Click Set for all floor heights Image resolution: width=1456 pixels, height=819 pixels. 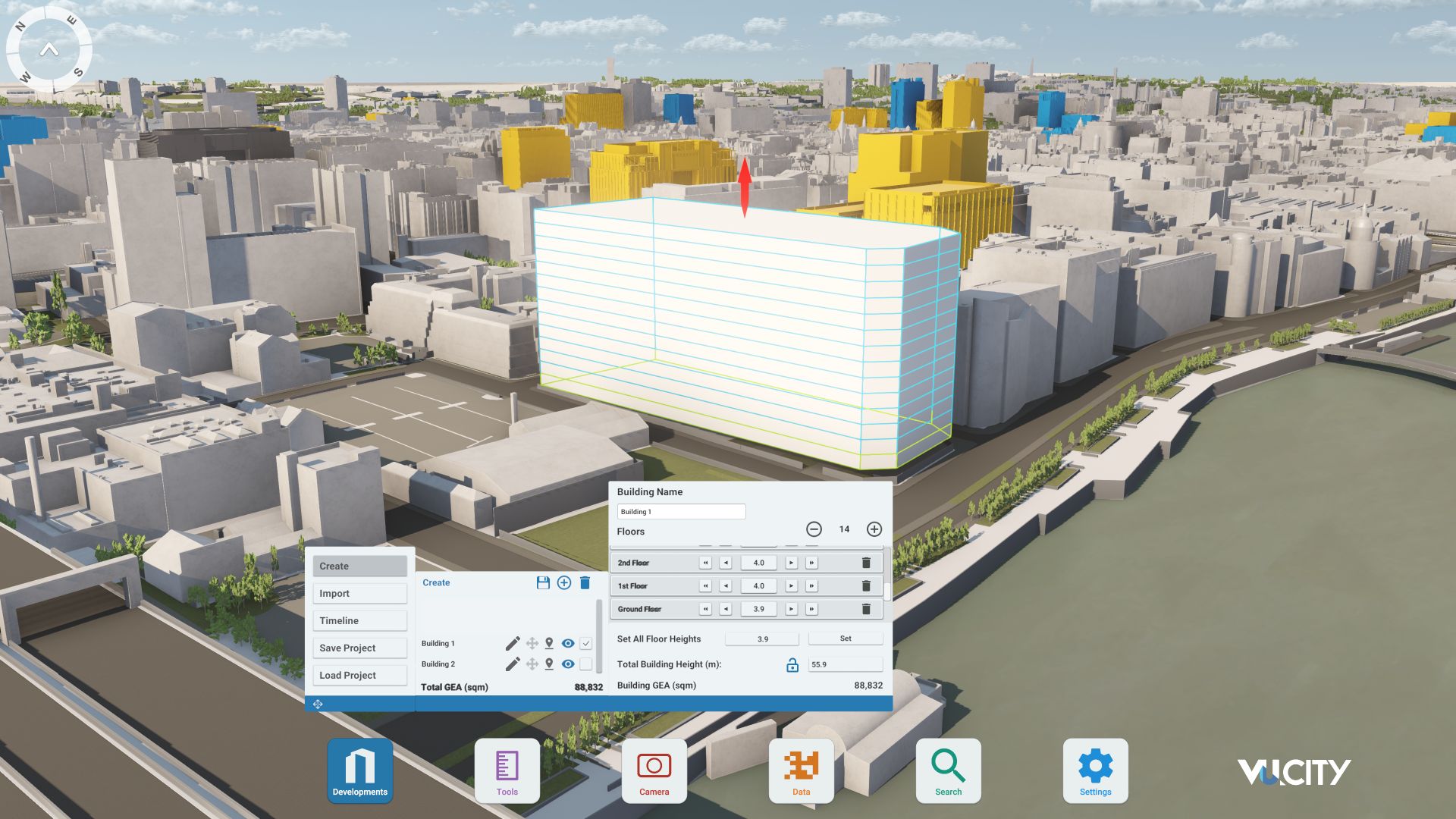[x=845, y=639]
